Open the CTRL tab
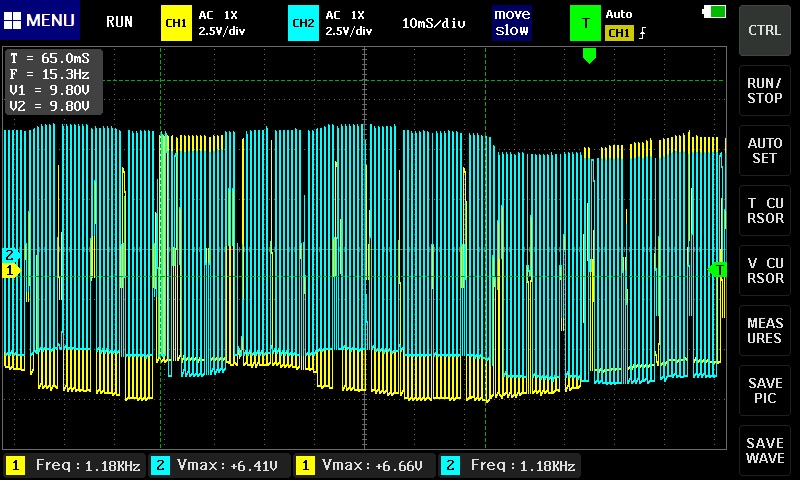The height and width of the screenshot is (480, 800). (x=765, y=30)
